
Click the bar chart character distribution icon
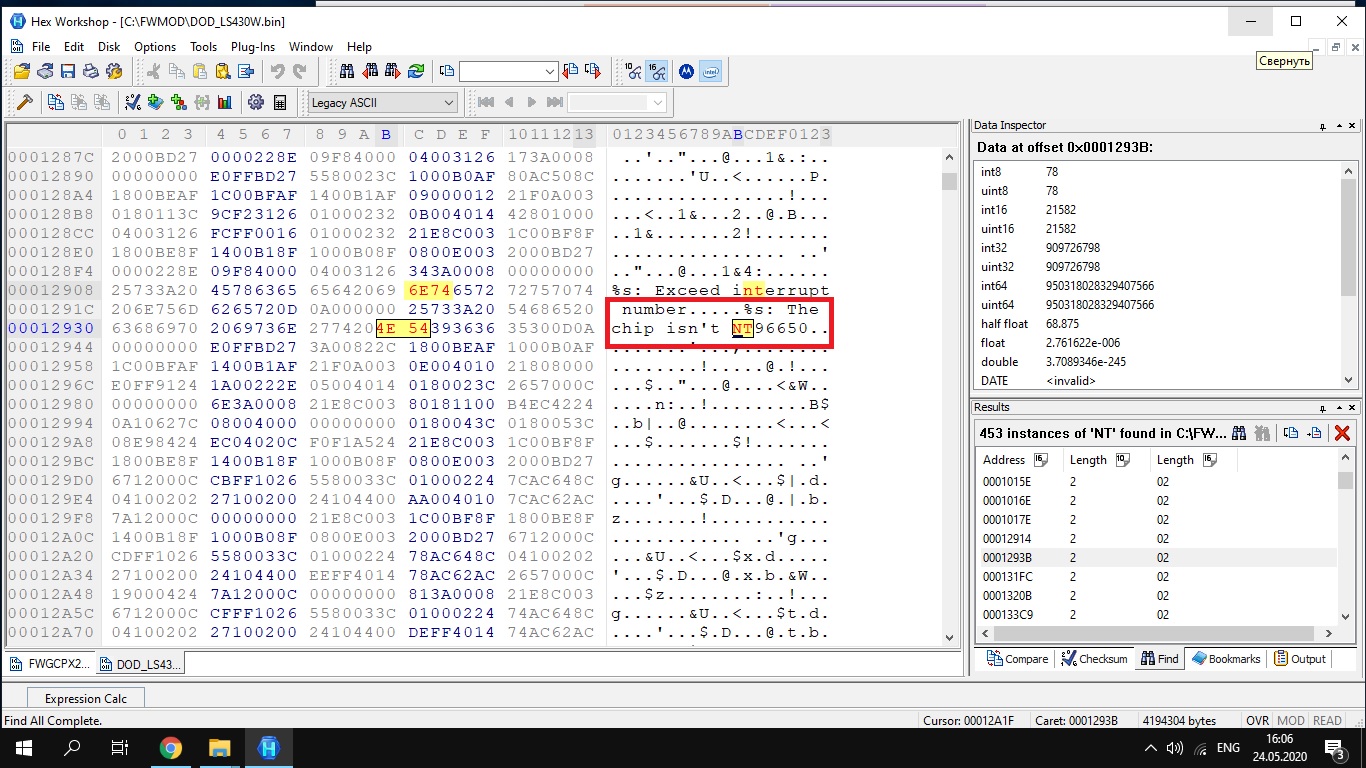[225, 102]
